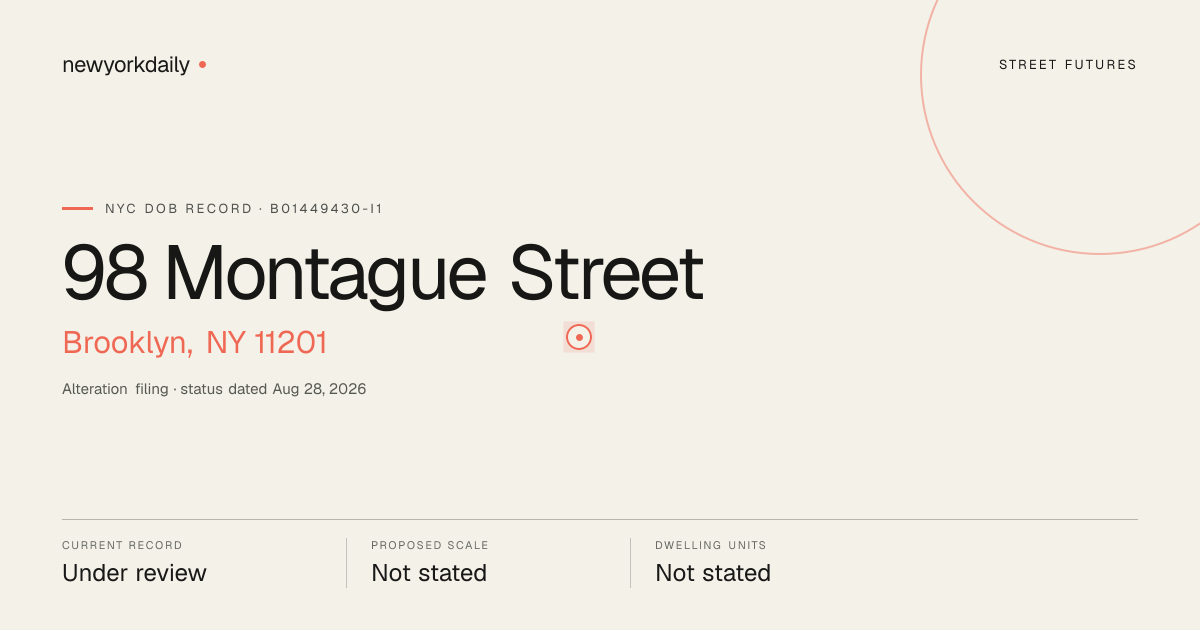Image resolution: width=1200 pixels, height=630 pixels.
Task: Click the 98 Montague Street headline
Action: tap(383, 273)
